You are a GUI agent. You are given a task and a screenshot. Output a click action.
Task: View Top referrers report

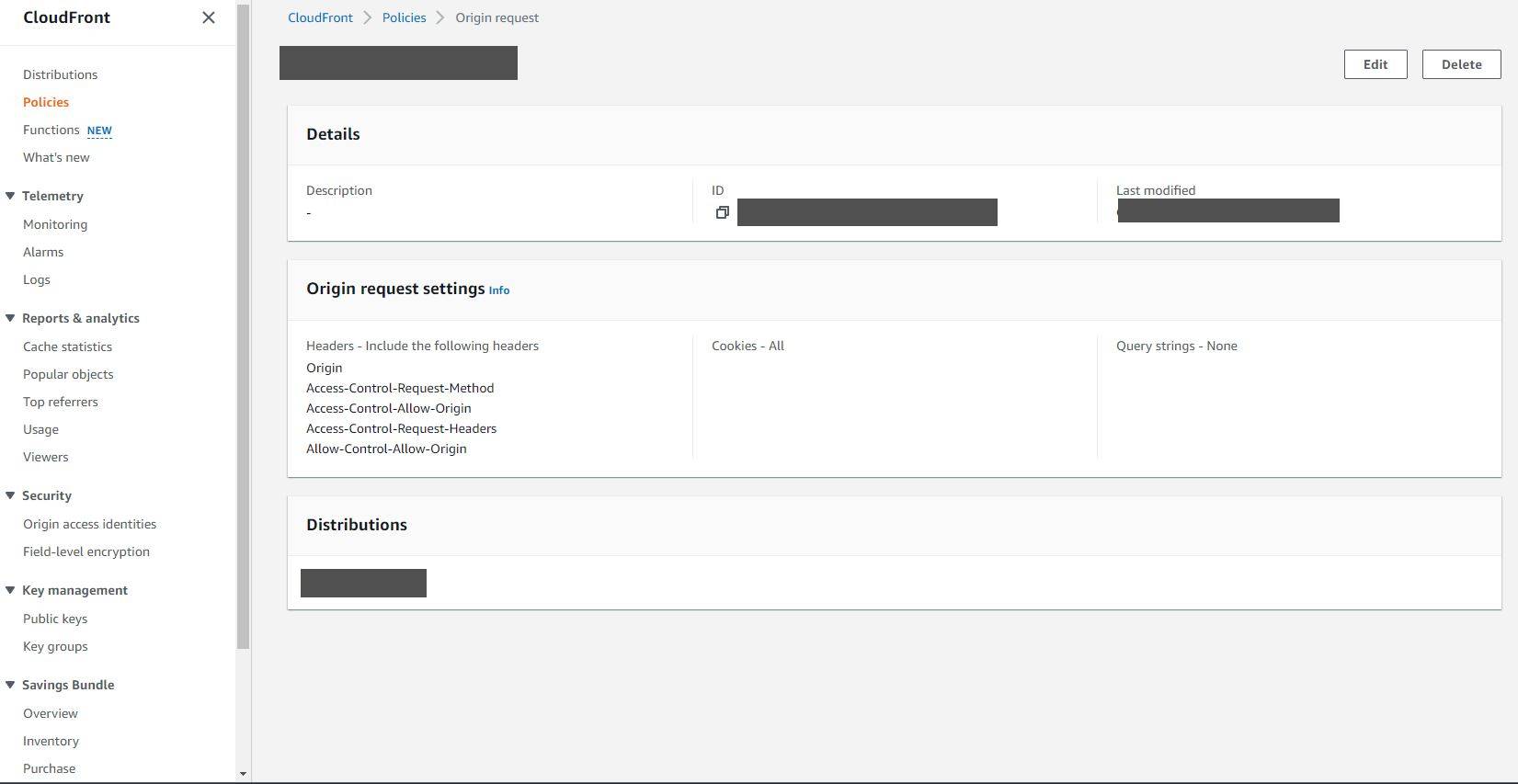[x=60, y=402]
